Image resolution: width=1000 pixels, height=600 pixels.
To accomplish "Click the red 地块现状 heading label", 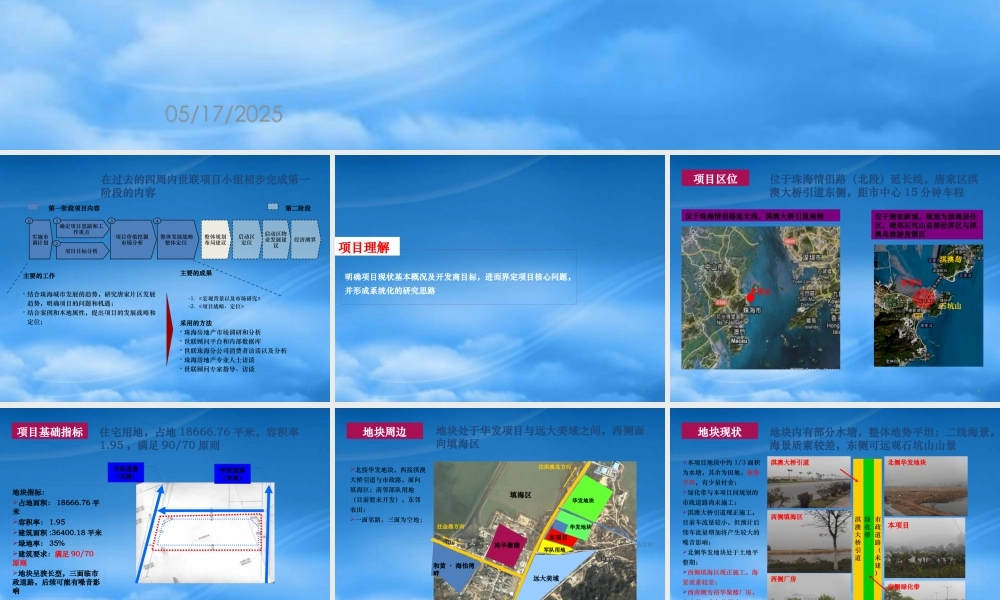I will (719, 432).
